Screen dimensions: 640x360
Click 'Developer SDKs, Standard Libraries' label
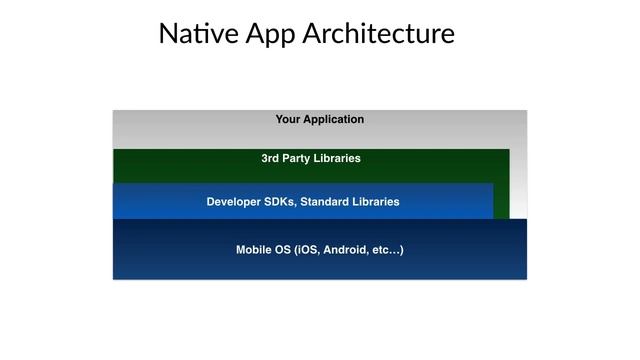[x=303, y=202]
